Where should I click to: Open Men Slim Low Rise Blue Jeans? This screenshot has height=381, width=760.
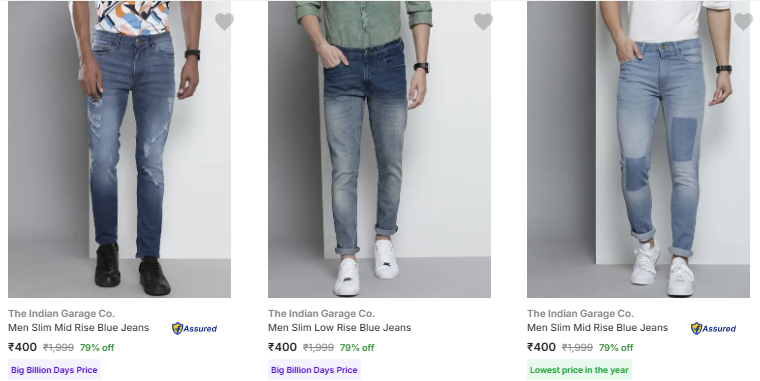339,328
